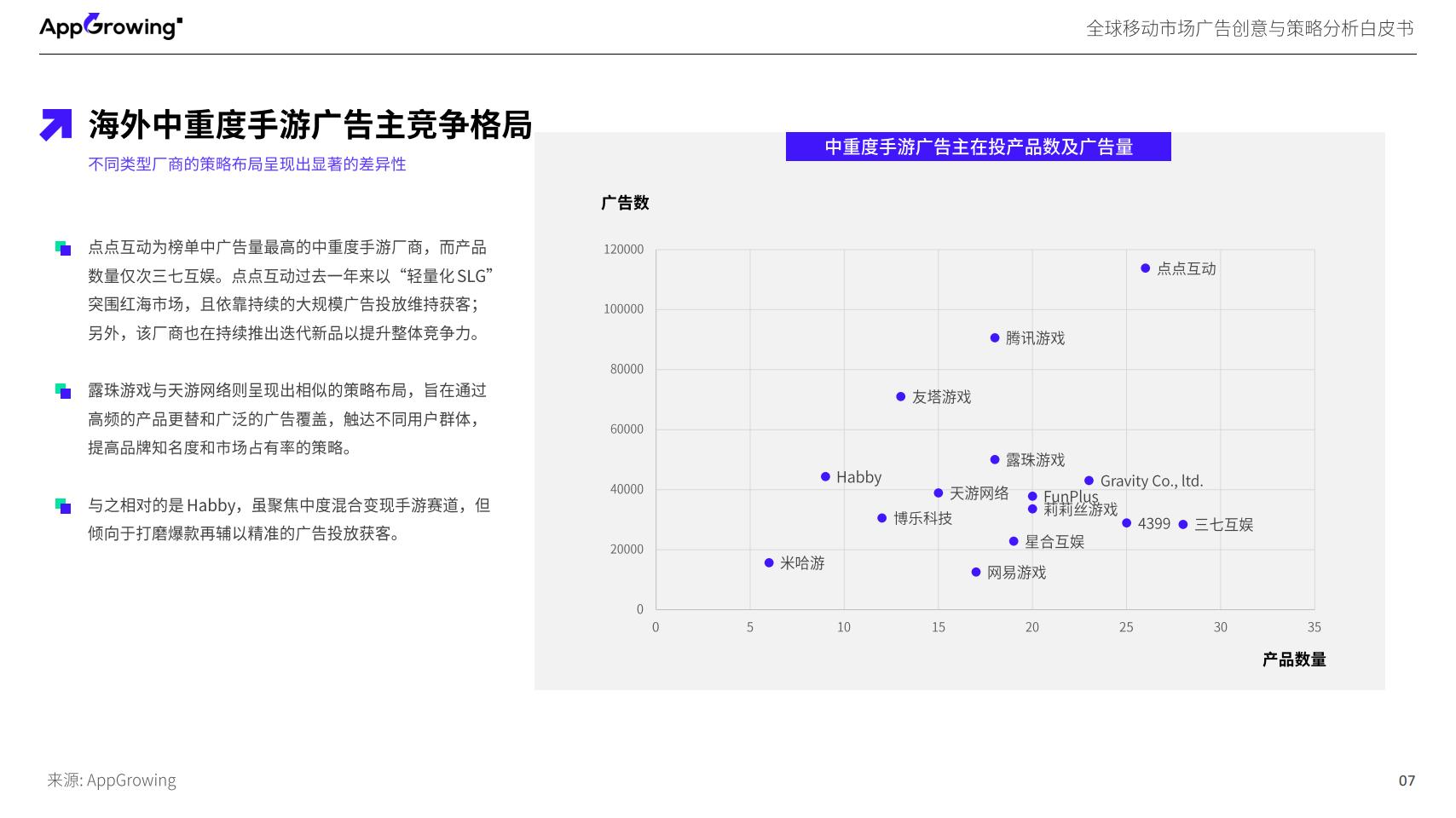Click the subtitle 不同类型厂商的策略布局呈现出显著的差异性

click(247, 164)
